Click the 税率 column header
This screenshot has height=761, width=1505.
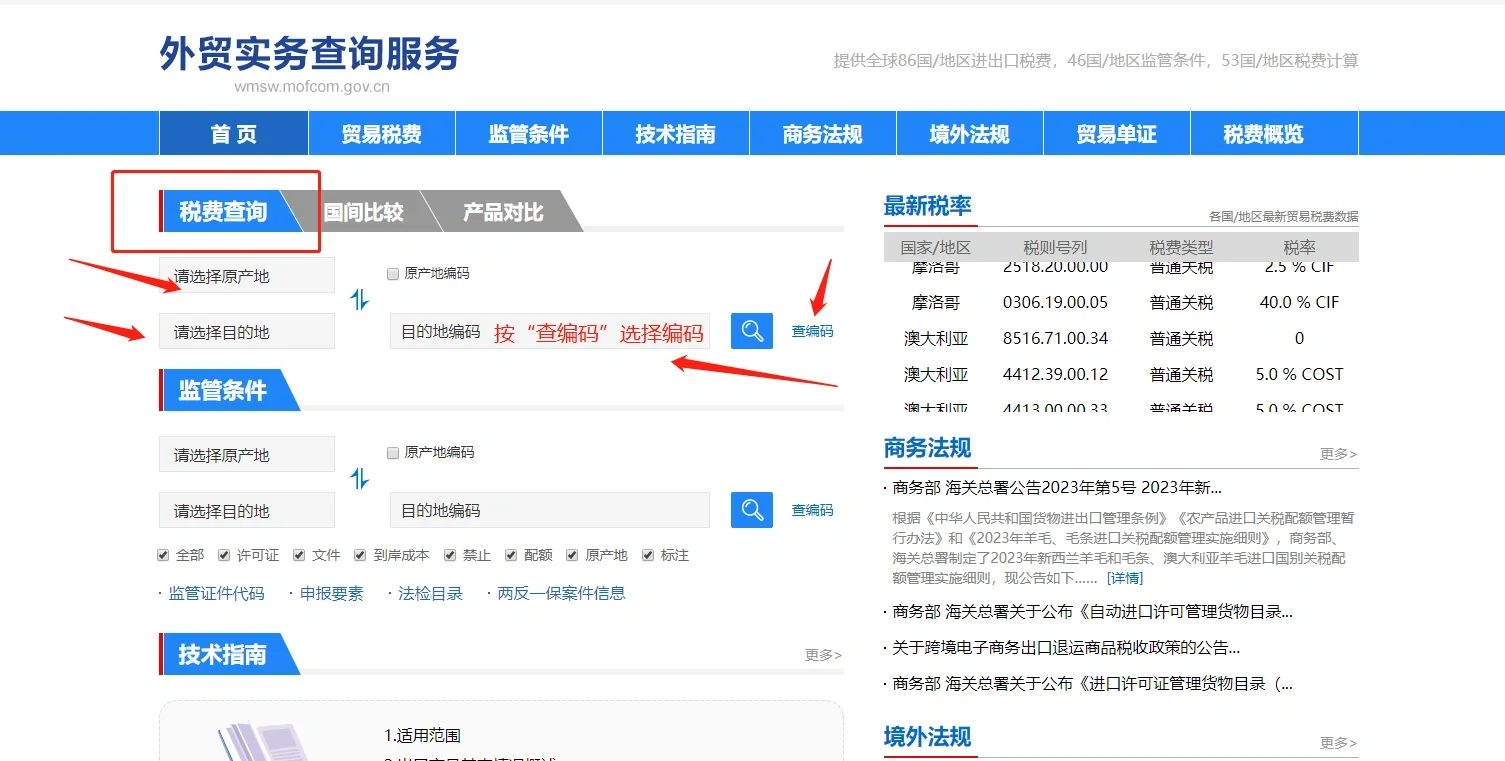(1299, 247)
